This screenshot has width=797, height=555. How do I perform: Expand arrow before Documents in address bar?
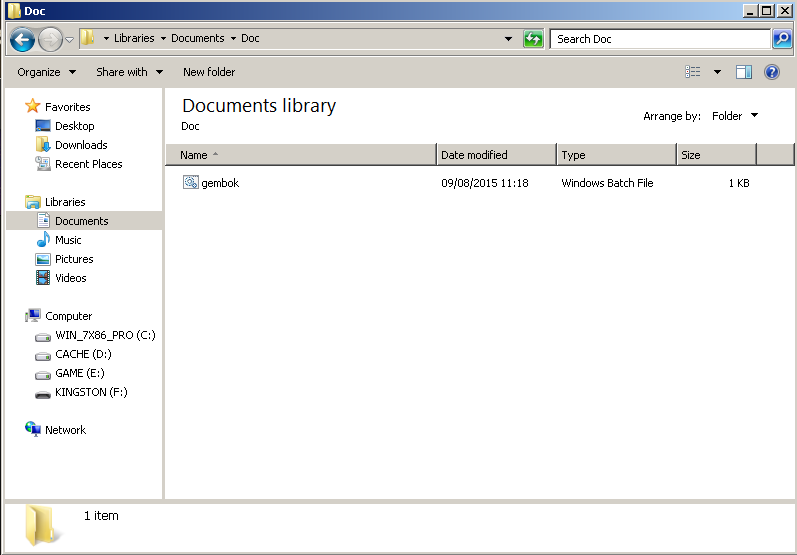[163, 39]
